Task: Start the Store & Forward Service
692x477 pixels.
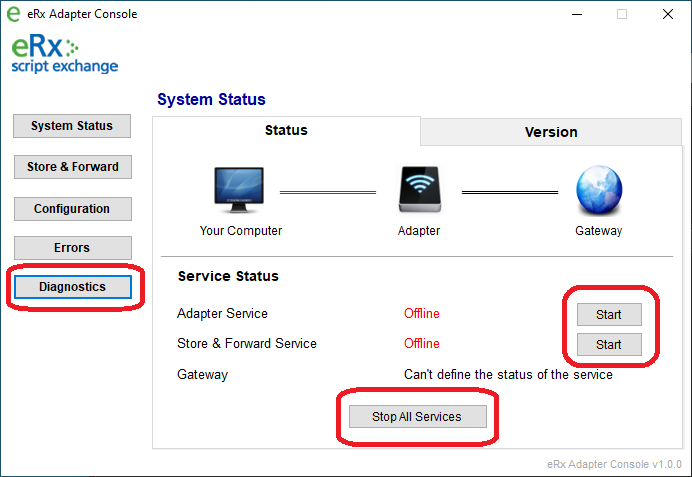Action: click(609, 344)
